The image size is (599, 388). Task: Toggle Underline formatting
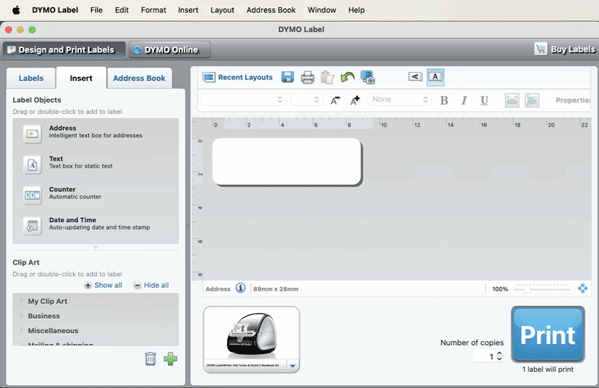[484, 100]
